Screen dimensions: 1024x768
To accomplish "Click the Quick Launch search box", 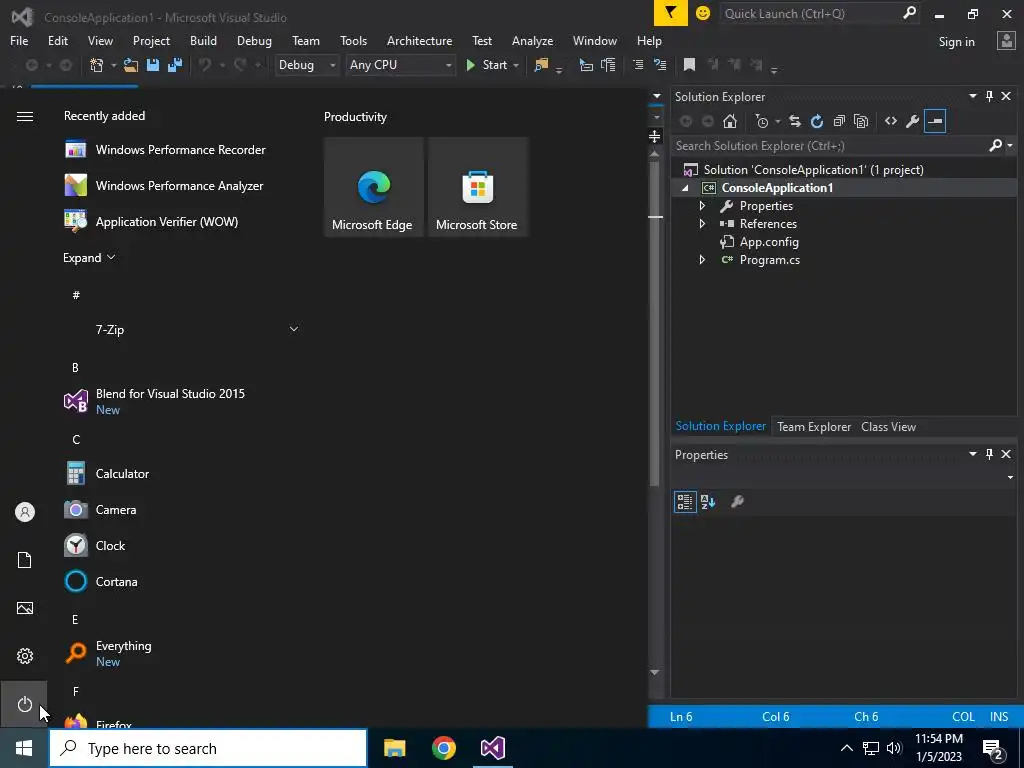I will pyautogui.click(x=819, y=14).
